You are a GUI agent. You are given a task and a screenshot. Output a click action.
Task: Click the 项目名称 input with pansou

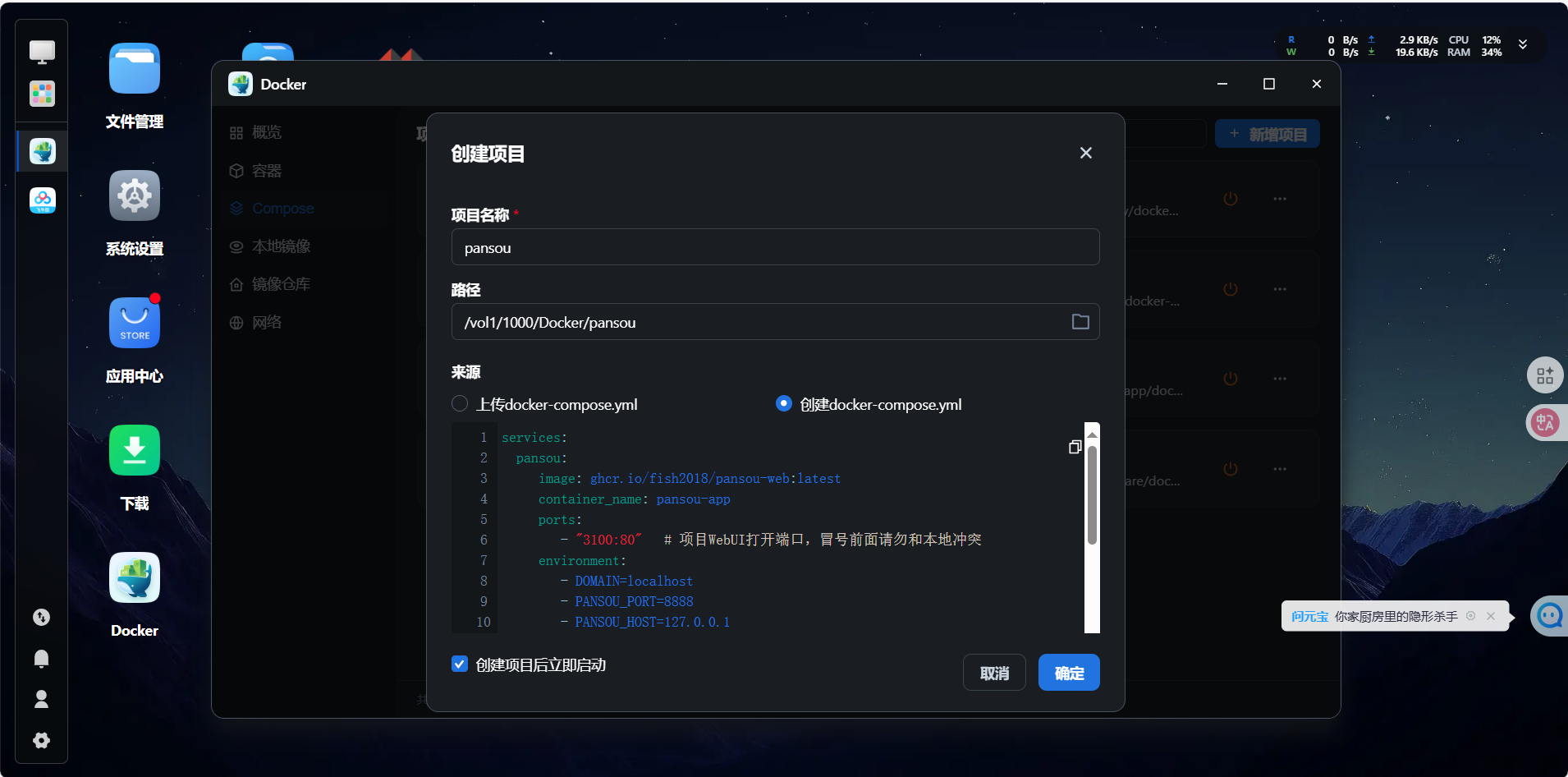pyautogui.click(x=775, y=247)
